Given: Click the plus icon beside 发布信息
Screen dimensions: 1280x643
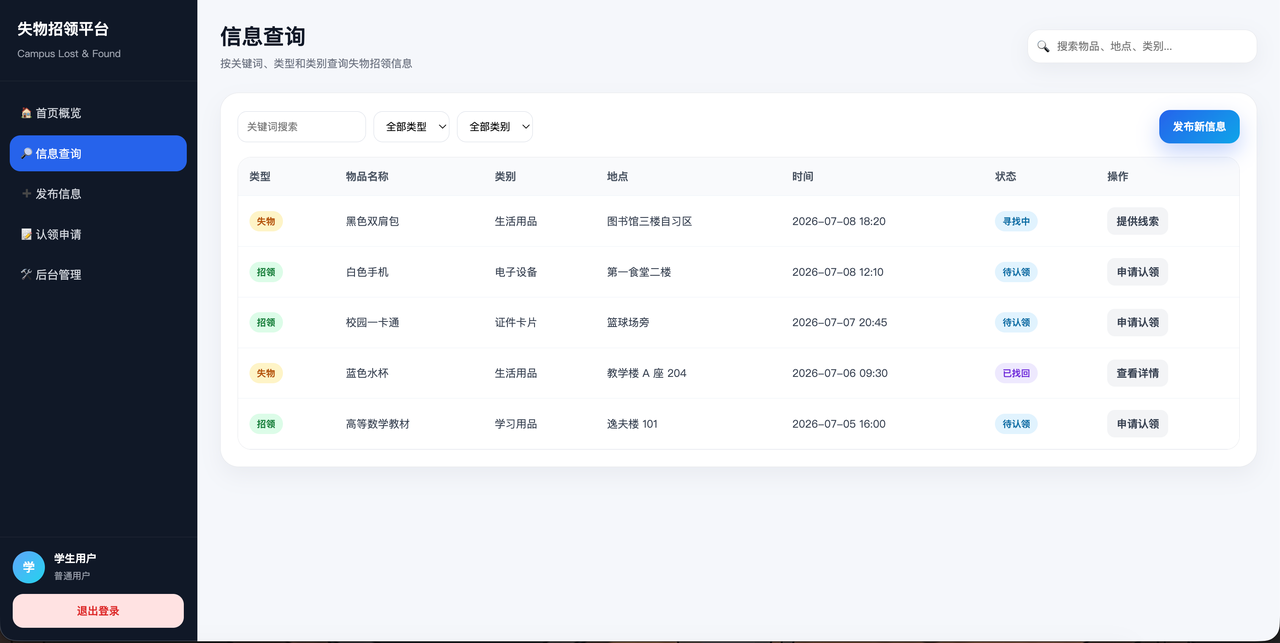Looking at the screenshot, I should (26, 194).
